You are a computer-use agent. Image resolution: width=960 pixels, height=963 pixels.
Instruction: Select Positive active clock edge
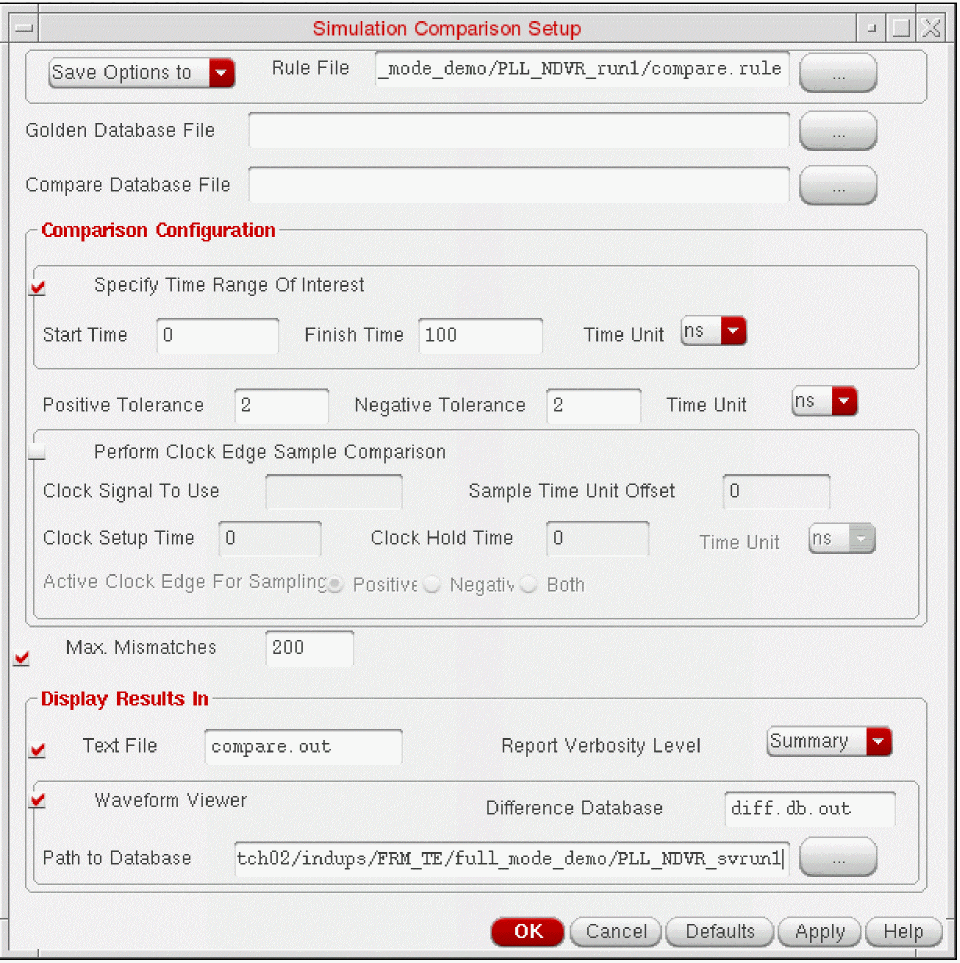click(x=334, y=585)
